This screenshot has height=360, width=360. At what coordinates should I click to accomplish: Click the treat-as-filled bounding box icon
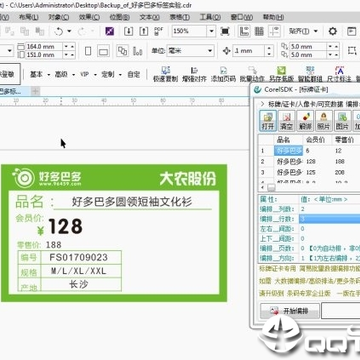(x=352, y=51)
